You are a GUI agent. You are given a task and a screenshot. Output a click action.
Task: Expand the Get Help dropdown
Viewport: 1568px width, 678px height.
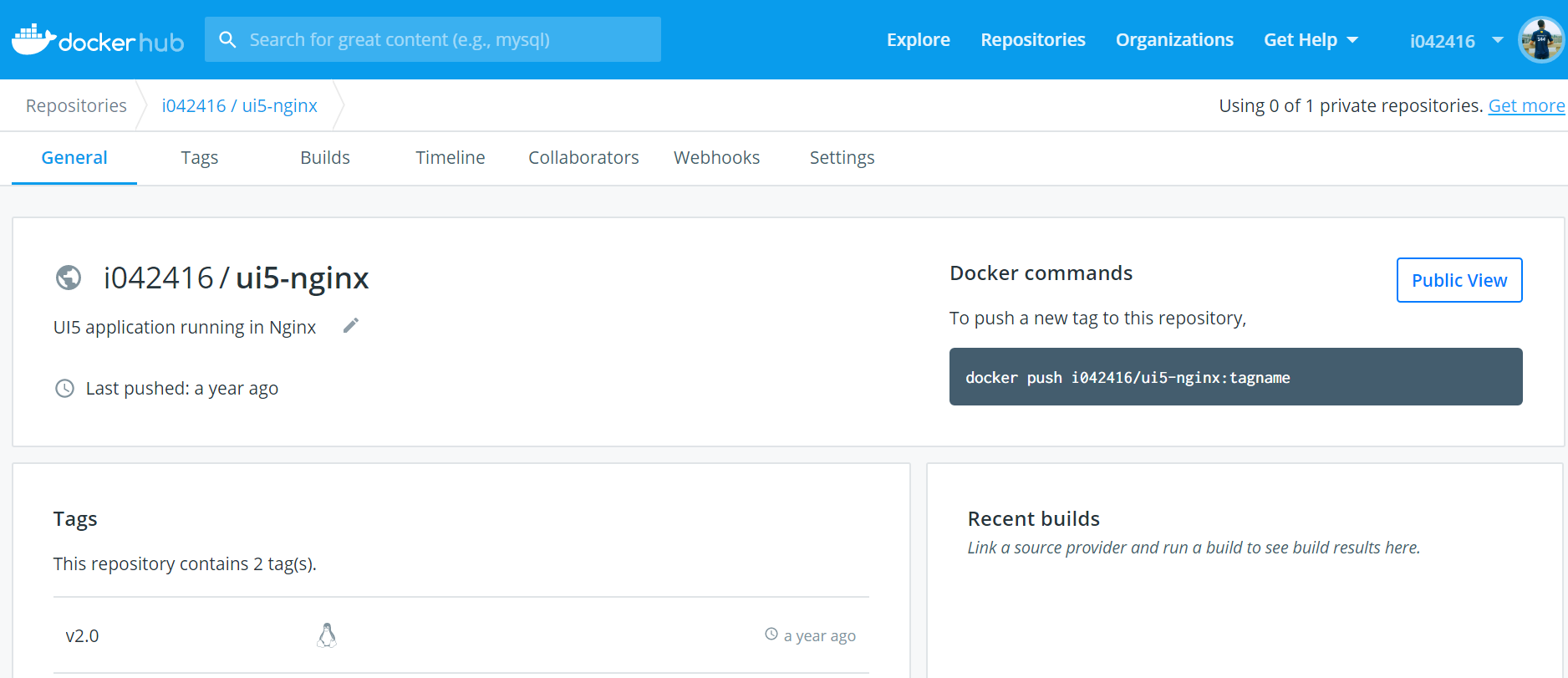point(1311,39)
